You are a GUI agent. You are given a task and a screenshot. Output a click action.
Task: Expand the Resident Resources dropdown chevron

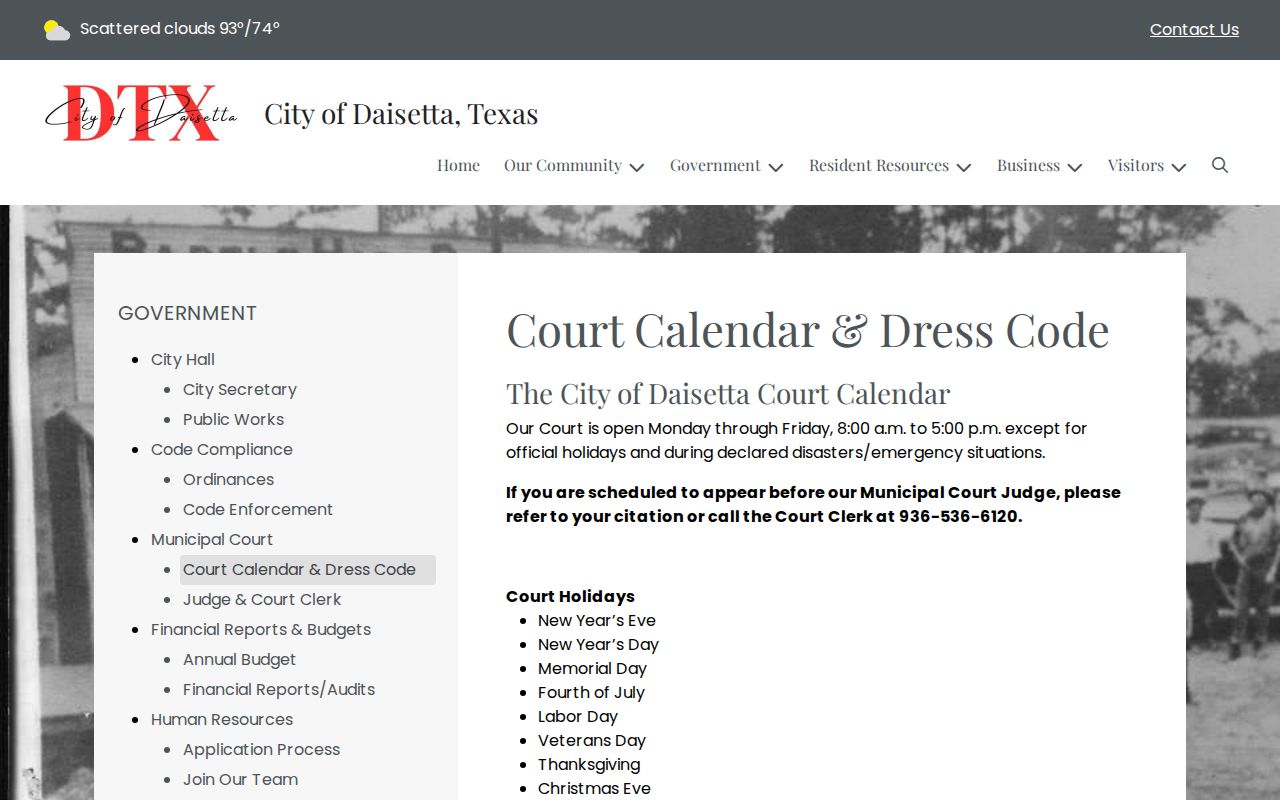click(x=964, y=167)
